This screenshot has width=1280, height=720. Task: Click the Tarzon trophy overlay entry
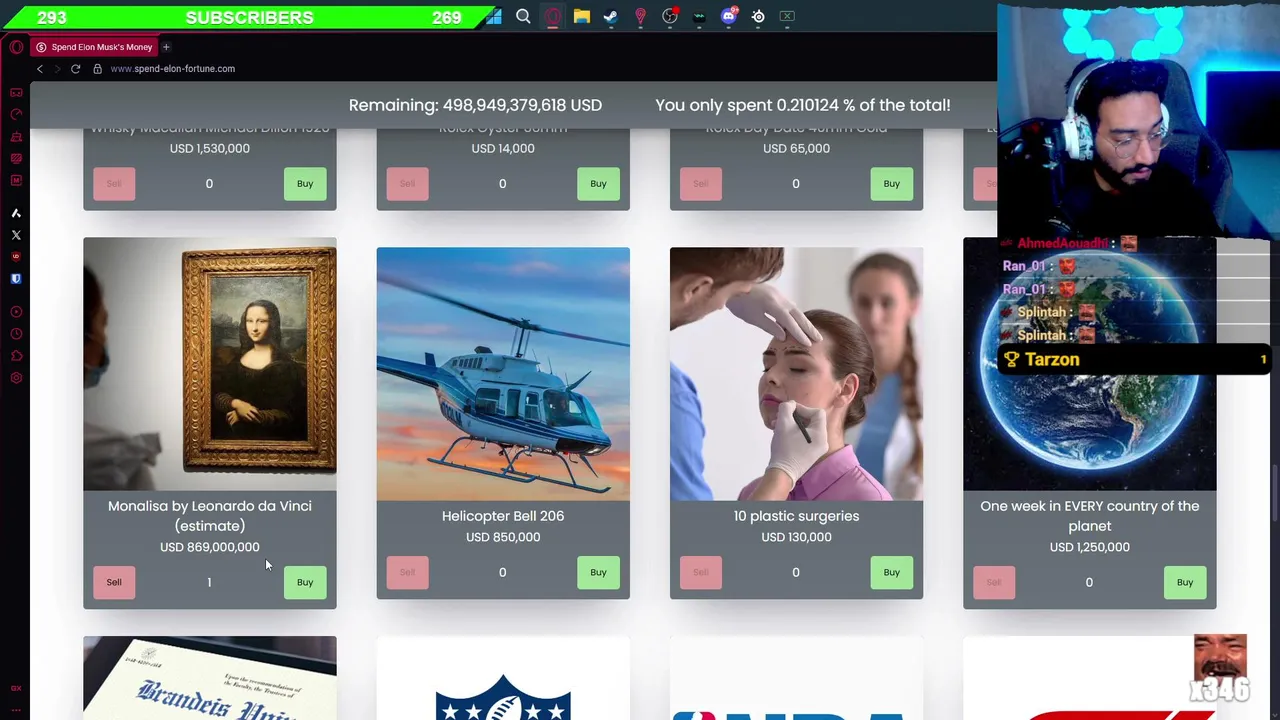tap(1135, 360)
